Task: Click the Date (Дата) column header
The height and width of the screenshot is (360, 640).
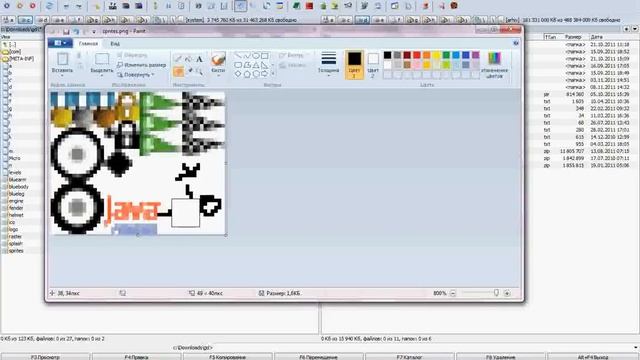Action: point(596,37)
